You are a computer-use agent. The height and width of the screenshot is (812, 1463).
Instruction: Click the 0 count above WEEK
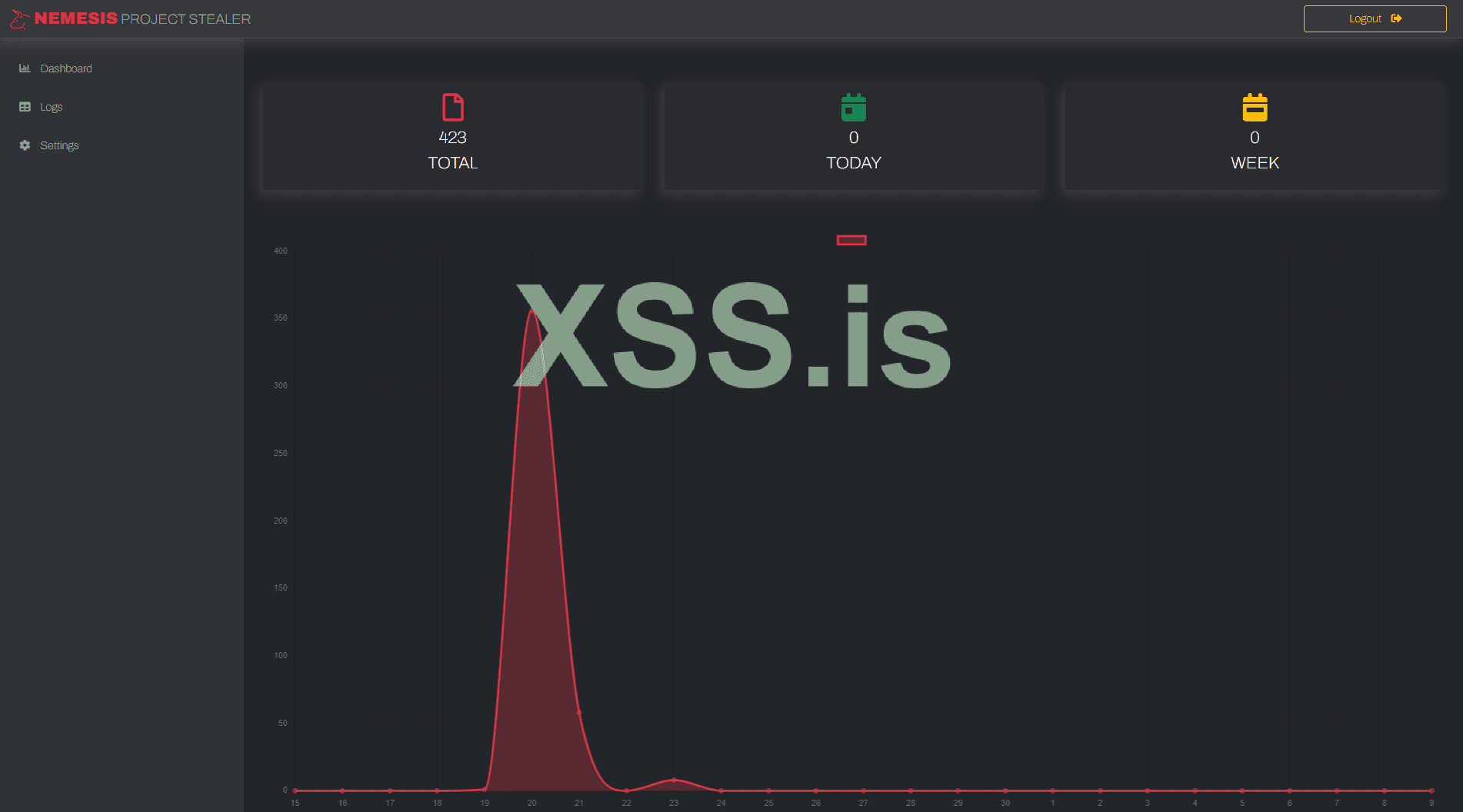click(x=1255, y=138)
